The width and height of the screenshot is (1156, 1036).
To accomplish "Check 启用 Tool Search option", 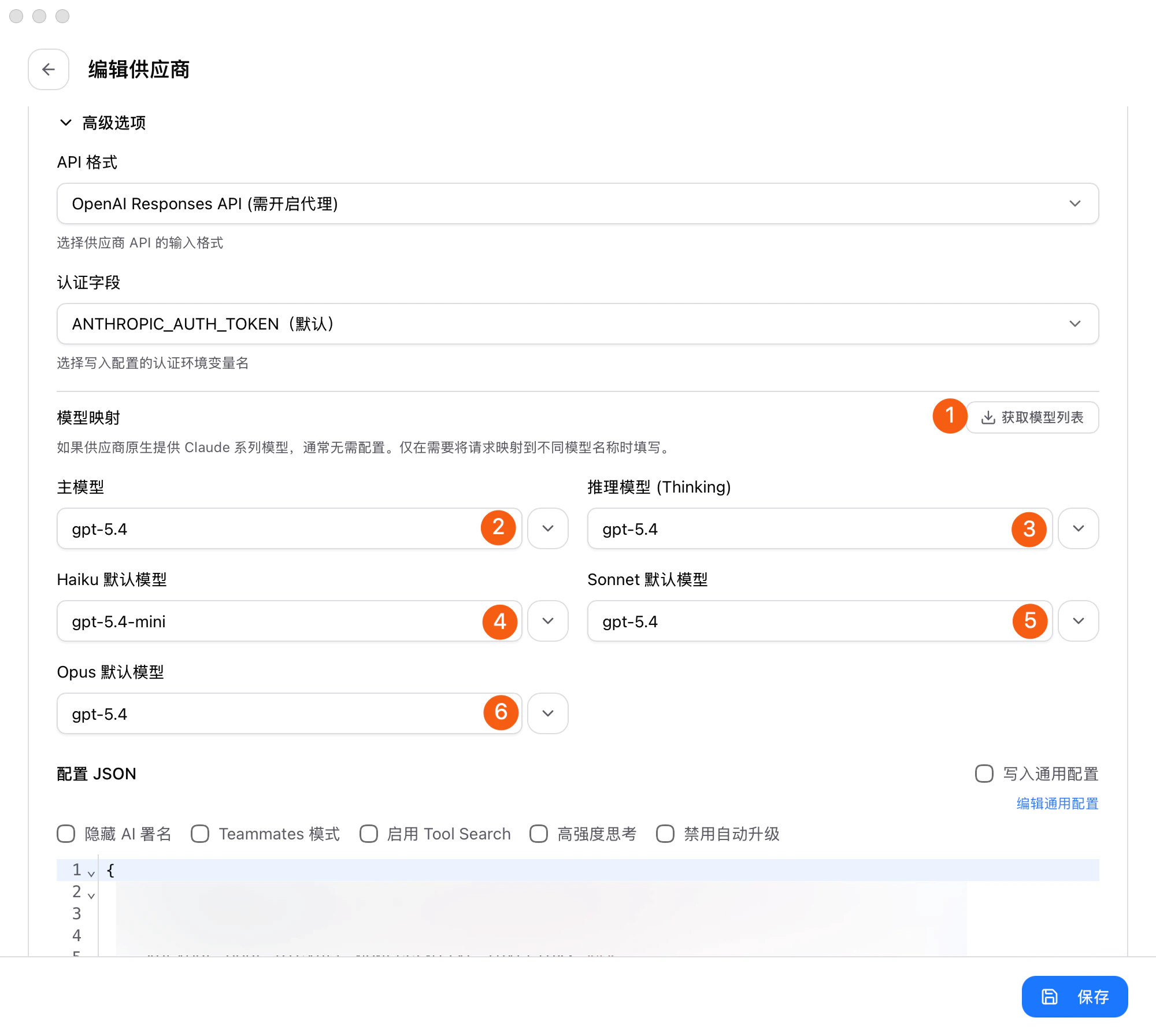I will click(x=369, y=834).
